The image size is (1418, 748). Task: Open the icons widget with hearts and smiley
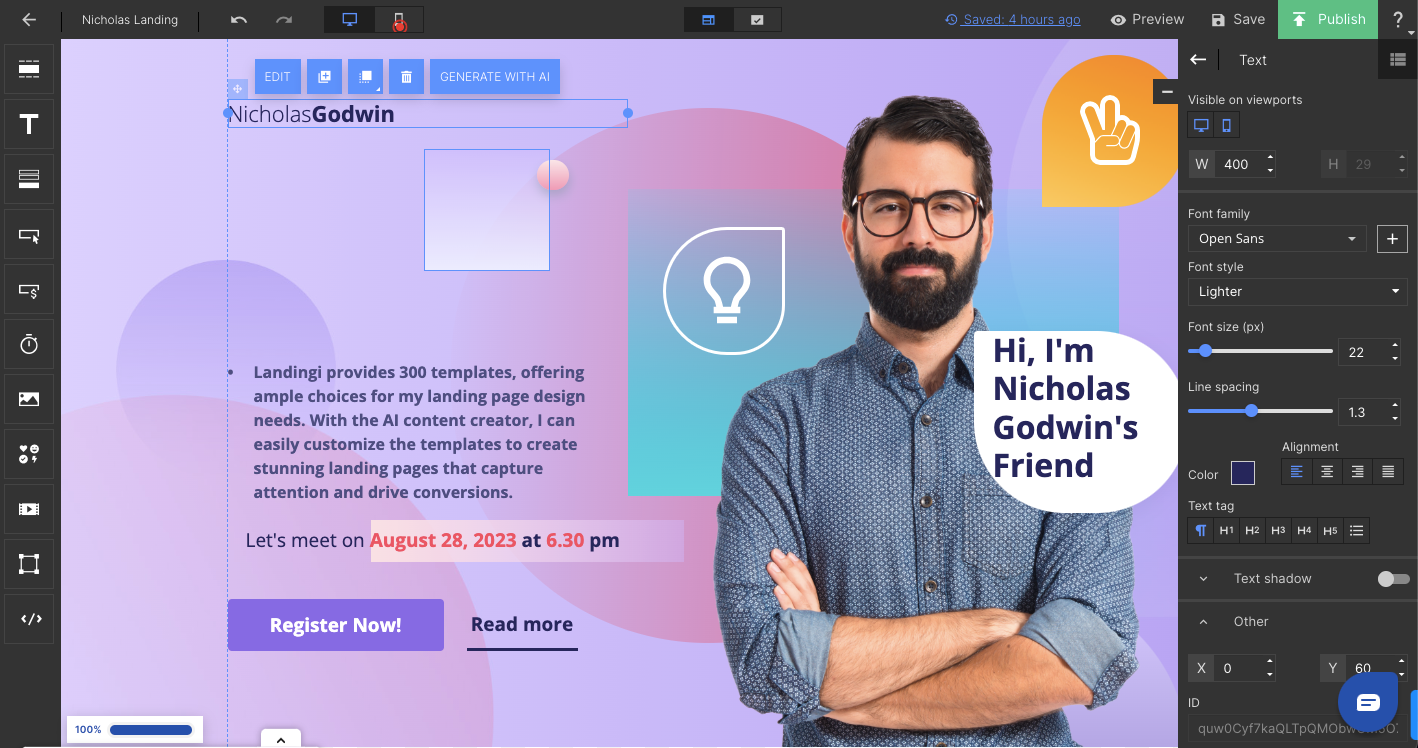(x=29, y=455)
